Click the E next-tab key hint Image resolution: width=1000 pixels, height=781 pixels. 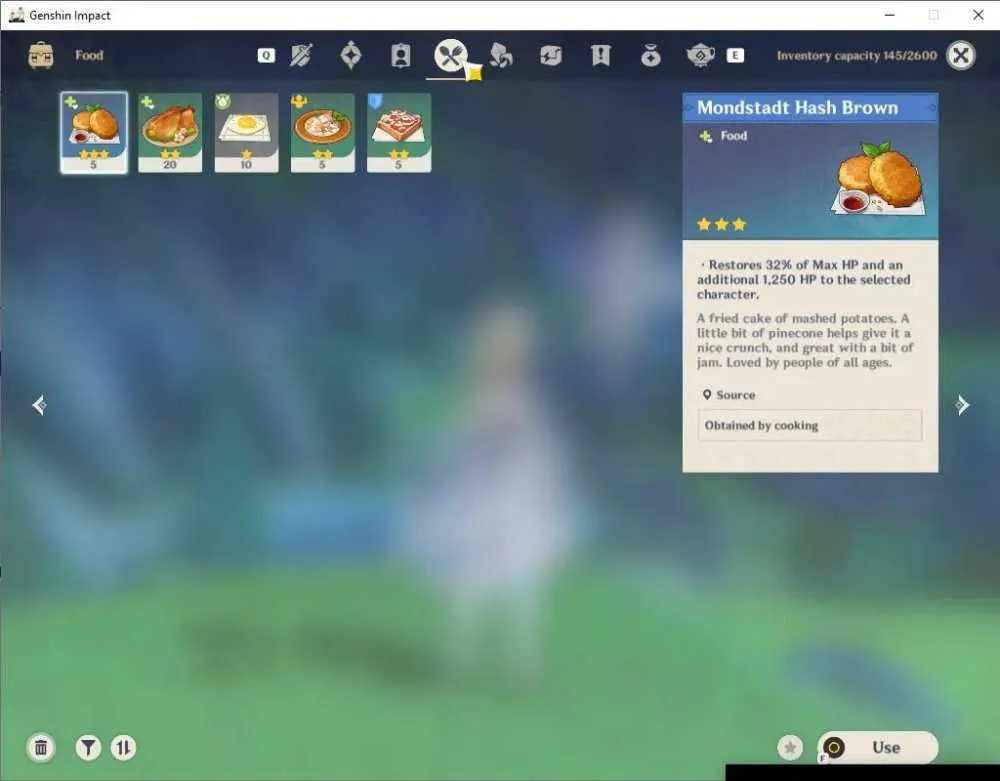pos(735,55)
